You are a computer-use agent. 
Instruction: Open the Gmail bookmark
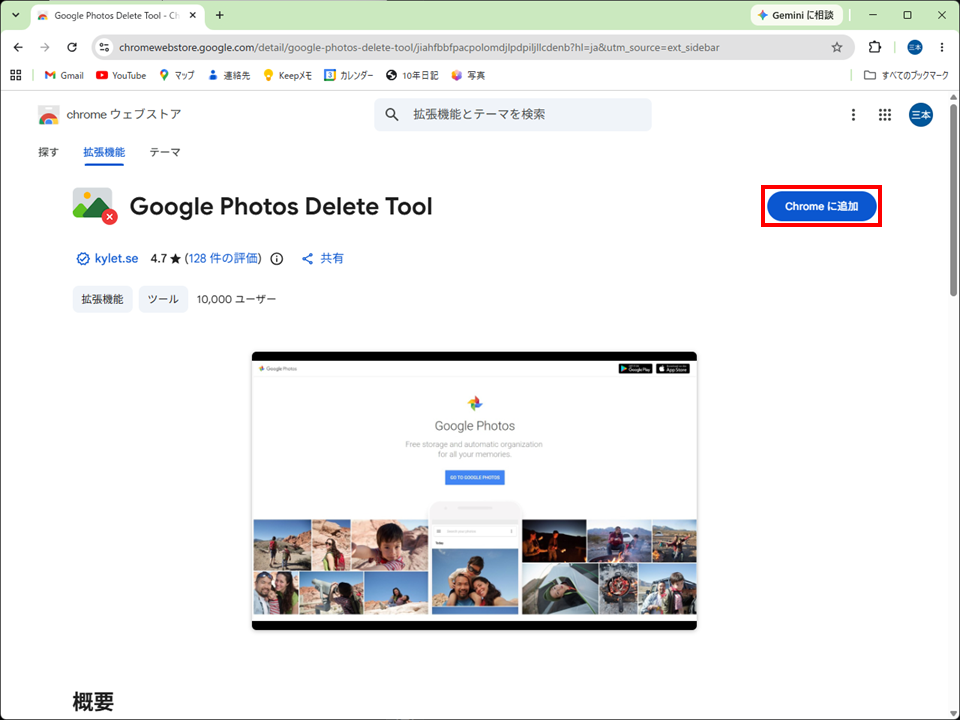click(64, 75)
